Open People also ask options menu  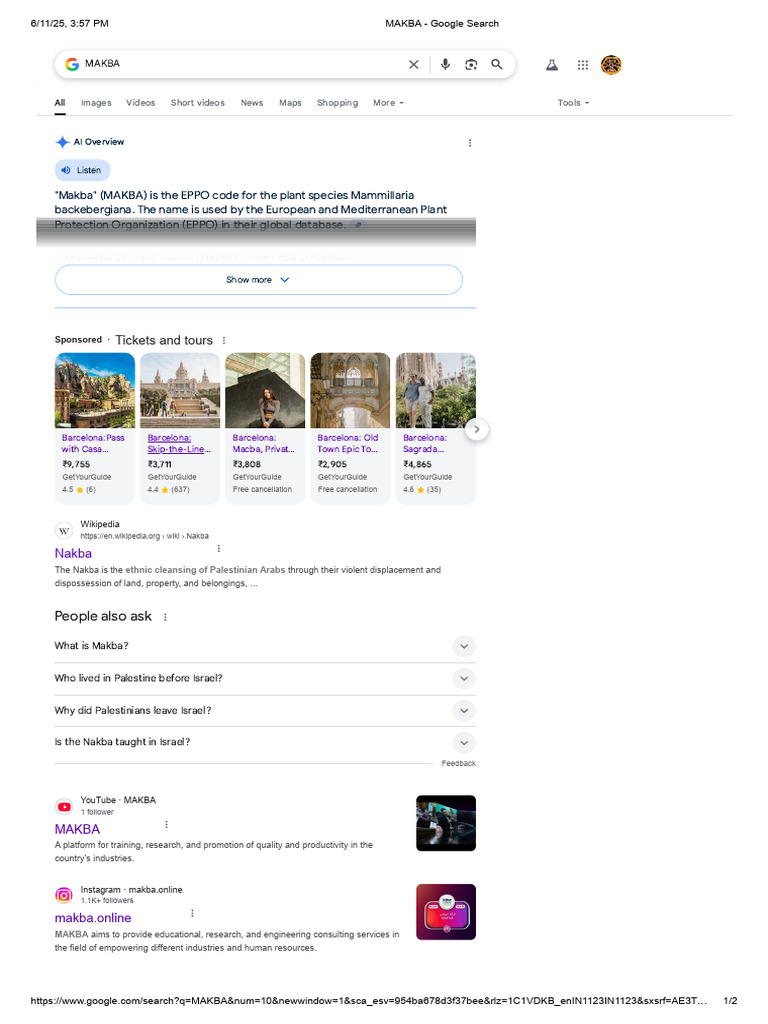point(165,617)
